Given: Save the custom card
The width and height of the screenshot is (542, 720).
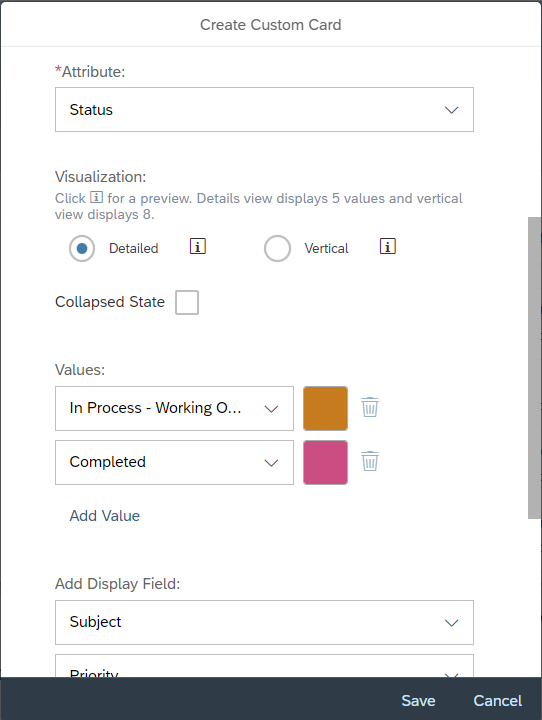Looking at the screenshot, I should click(418, 701).
